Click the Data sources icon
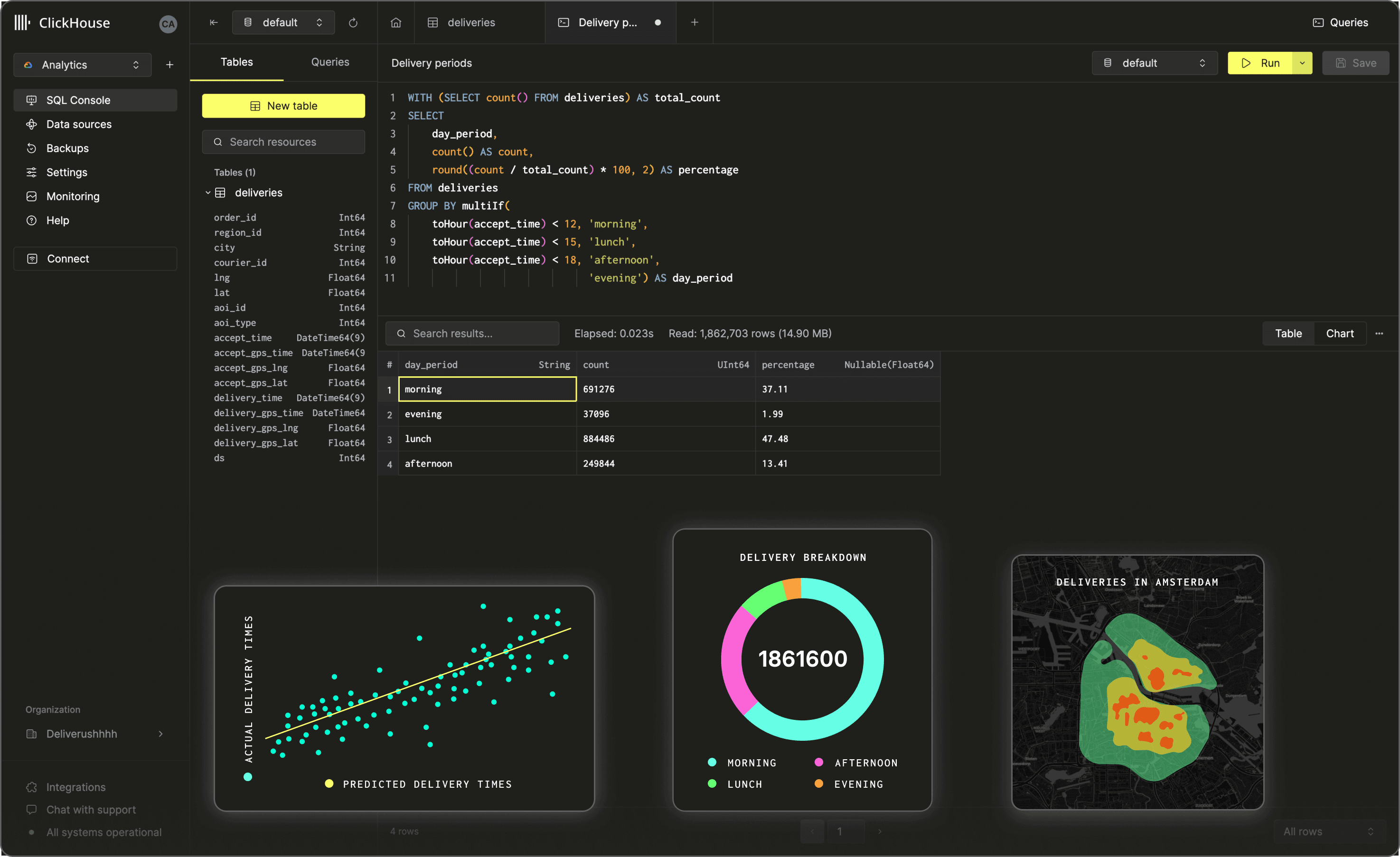This screenshot has width=1400, height=857. pos(31,123)
